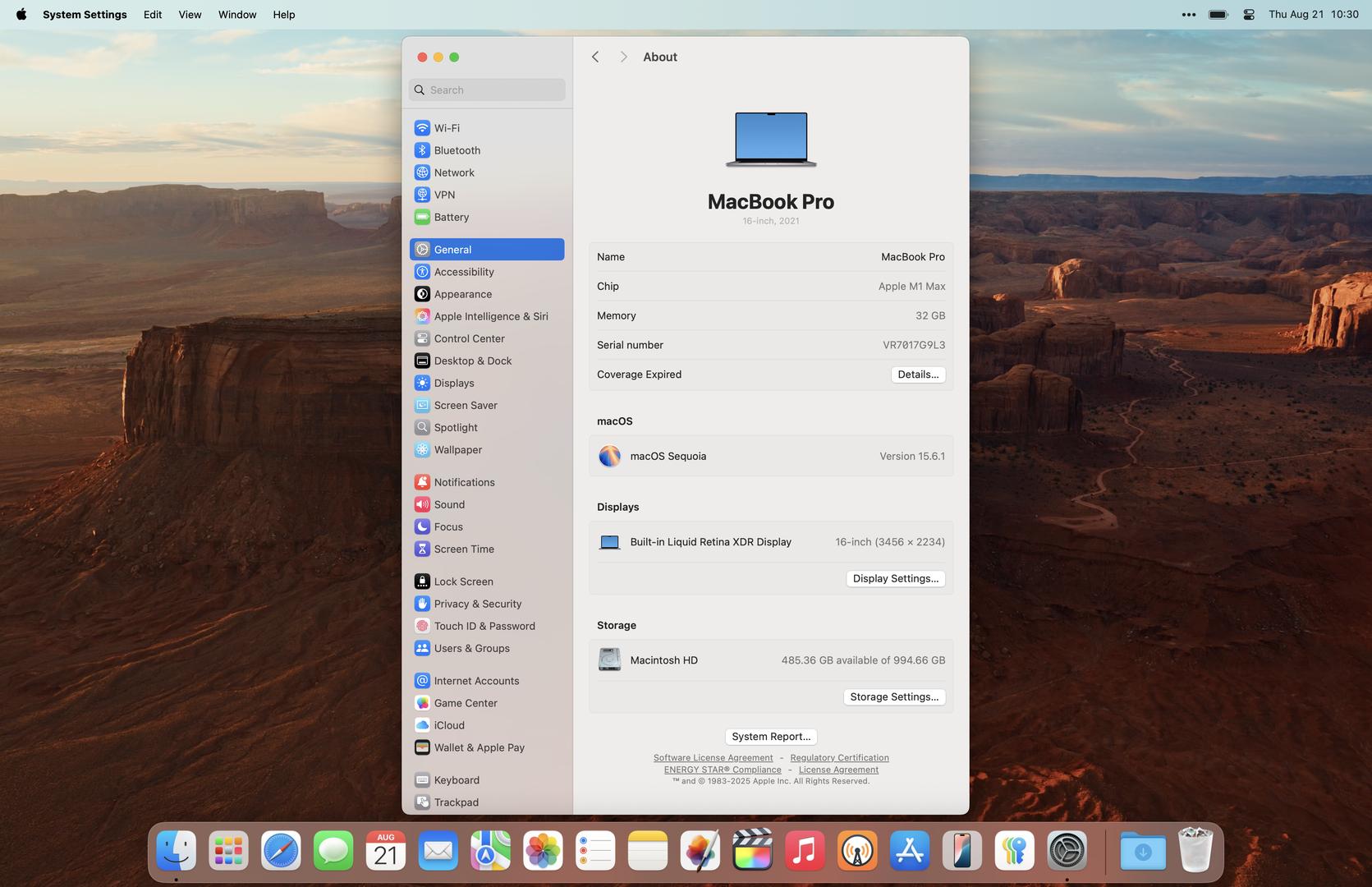Go back using the left chevron
The width and height of the screenshot is (1372, 887).
pos(595,57)
